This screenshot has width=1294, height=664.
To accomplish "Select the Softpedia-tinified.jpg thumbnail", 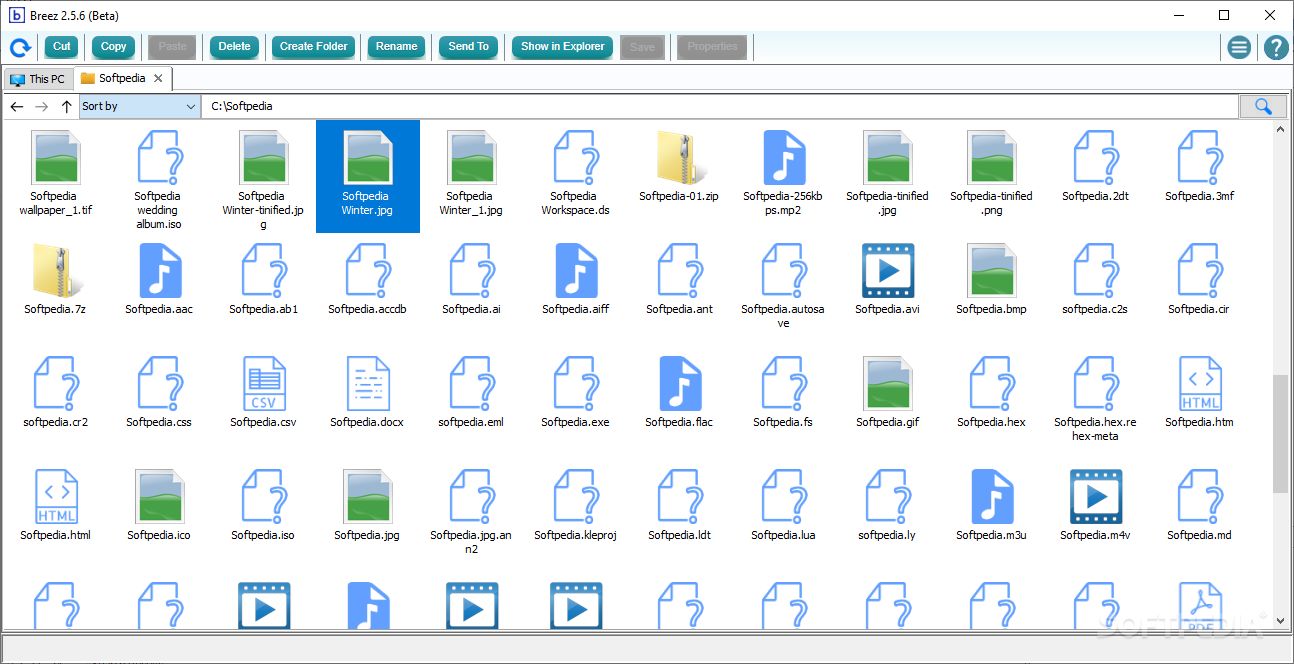I will tap(888, 158).
